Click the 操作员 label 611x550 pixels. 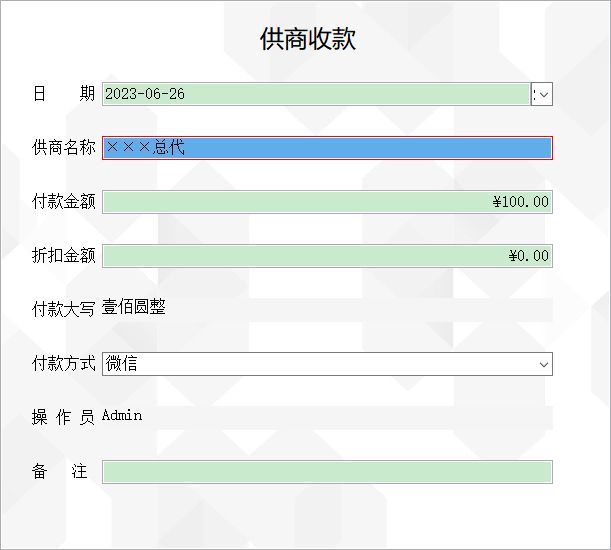63,417
